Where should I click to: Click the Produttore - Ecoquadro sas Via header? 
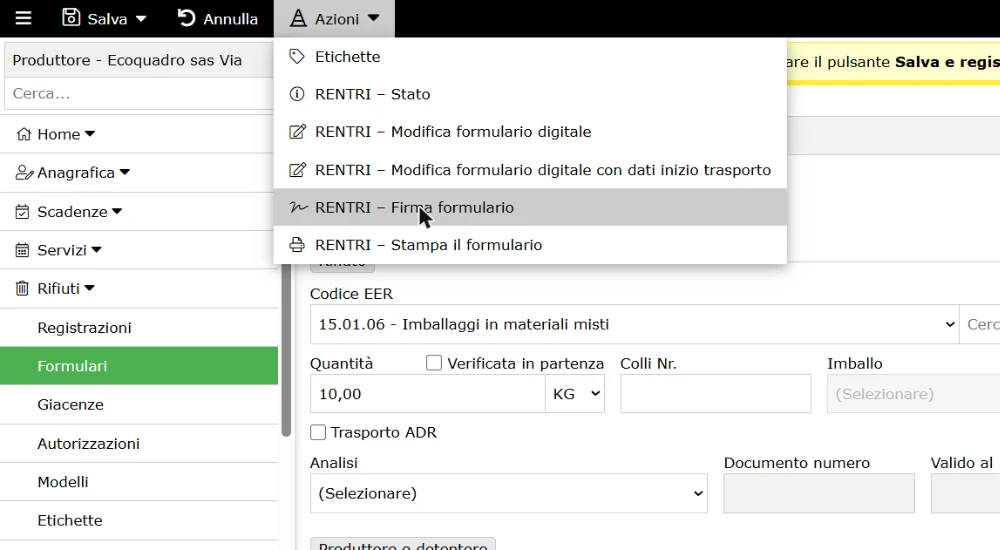click(139, 60)
